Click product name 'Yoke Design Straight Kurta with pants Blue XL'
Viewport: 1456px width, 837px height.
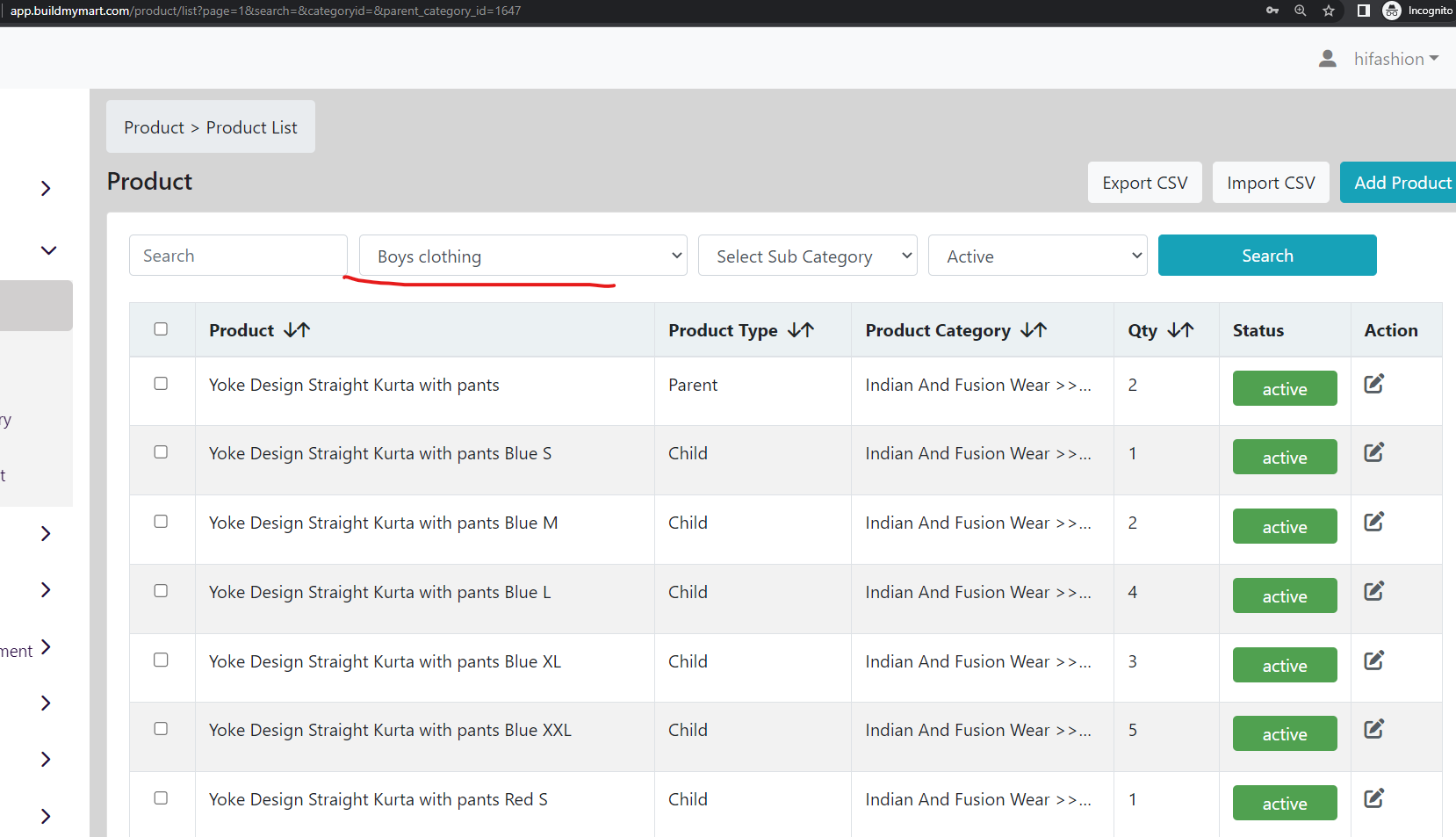385,661
